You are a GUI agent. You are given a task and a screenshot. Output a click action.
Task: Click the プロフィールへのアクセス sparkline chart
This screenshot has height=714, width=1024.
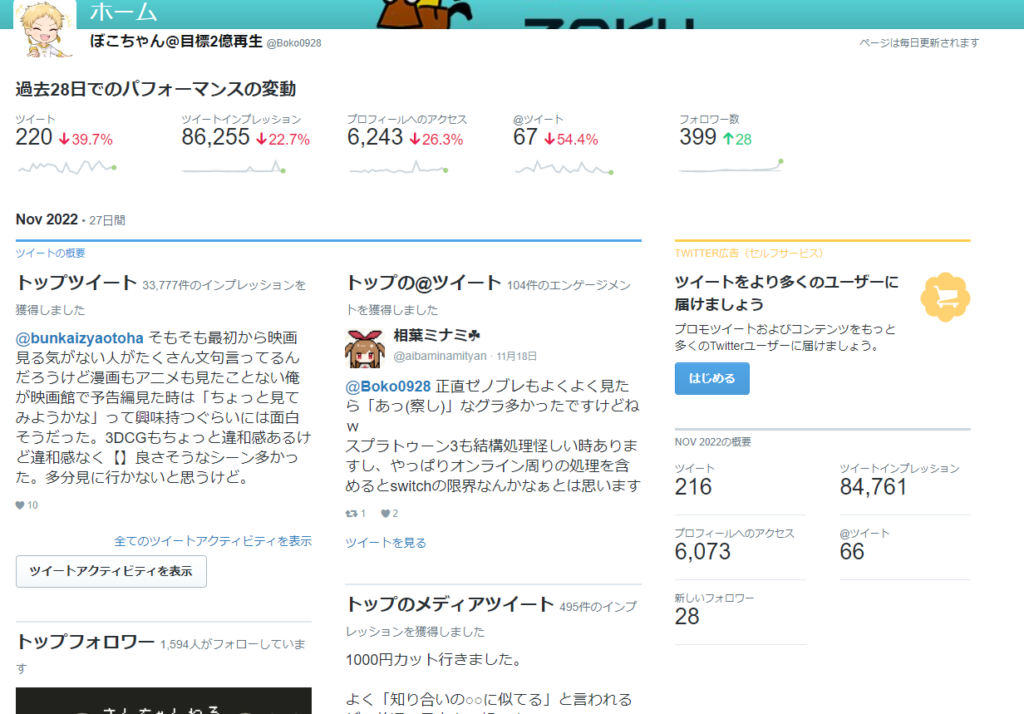pos(399,168)
